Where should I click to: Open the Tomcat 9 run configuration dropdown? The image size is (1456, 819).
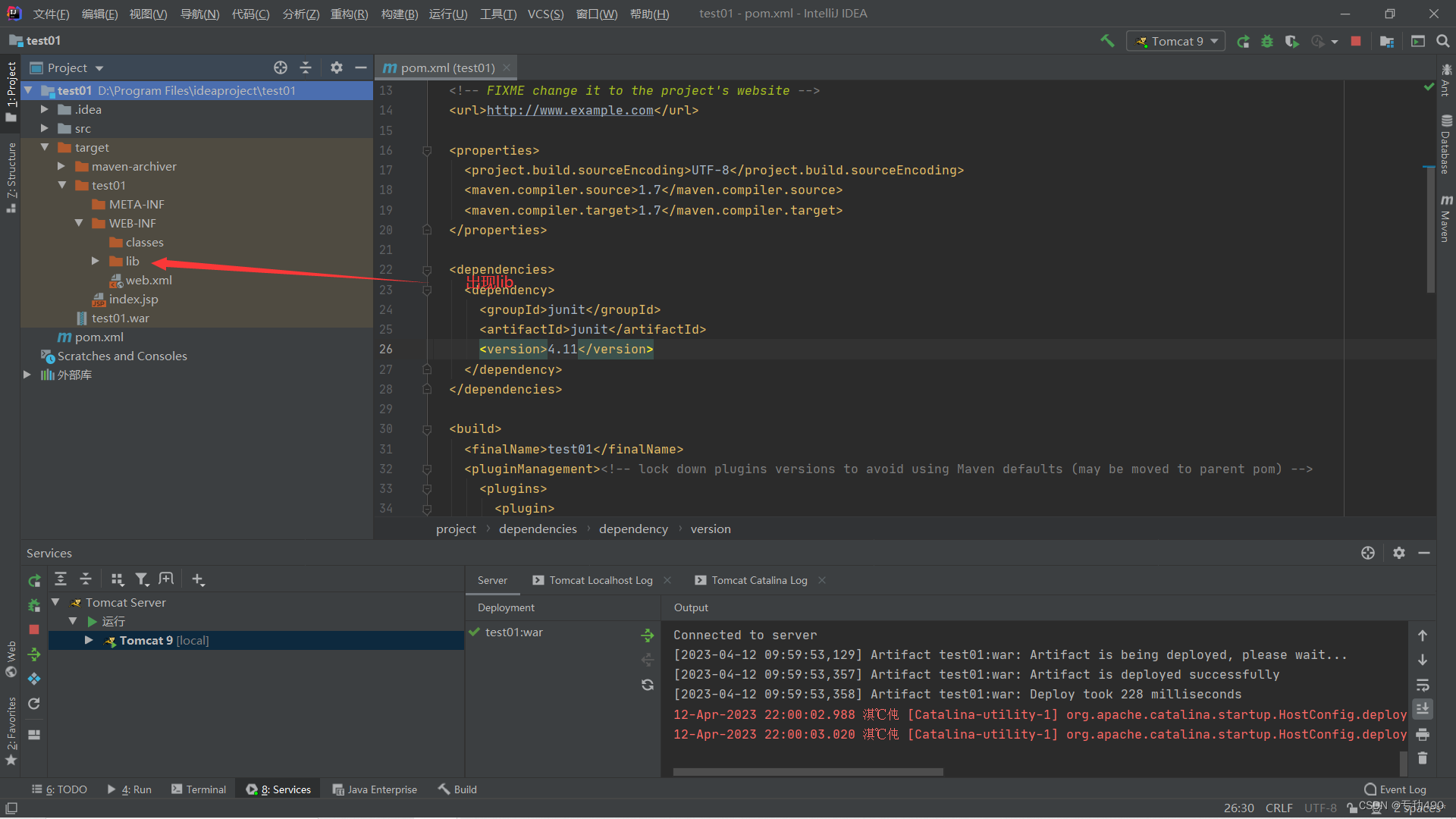(1175, 42)
